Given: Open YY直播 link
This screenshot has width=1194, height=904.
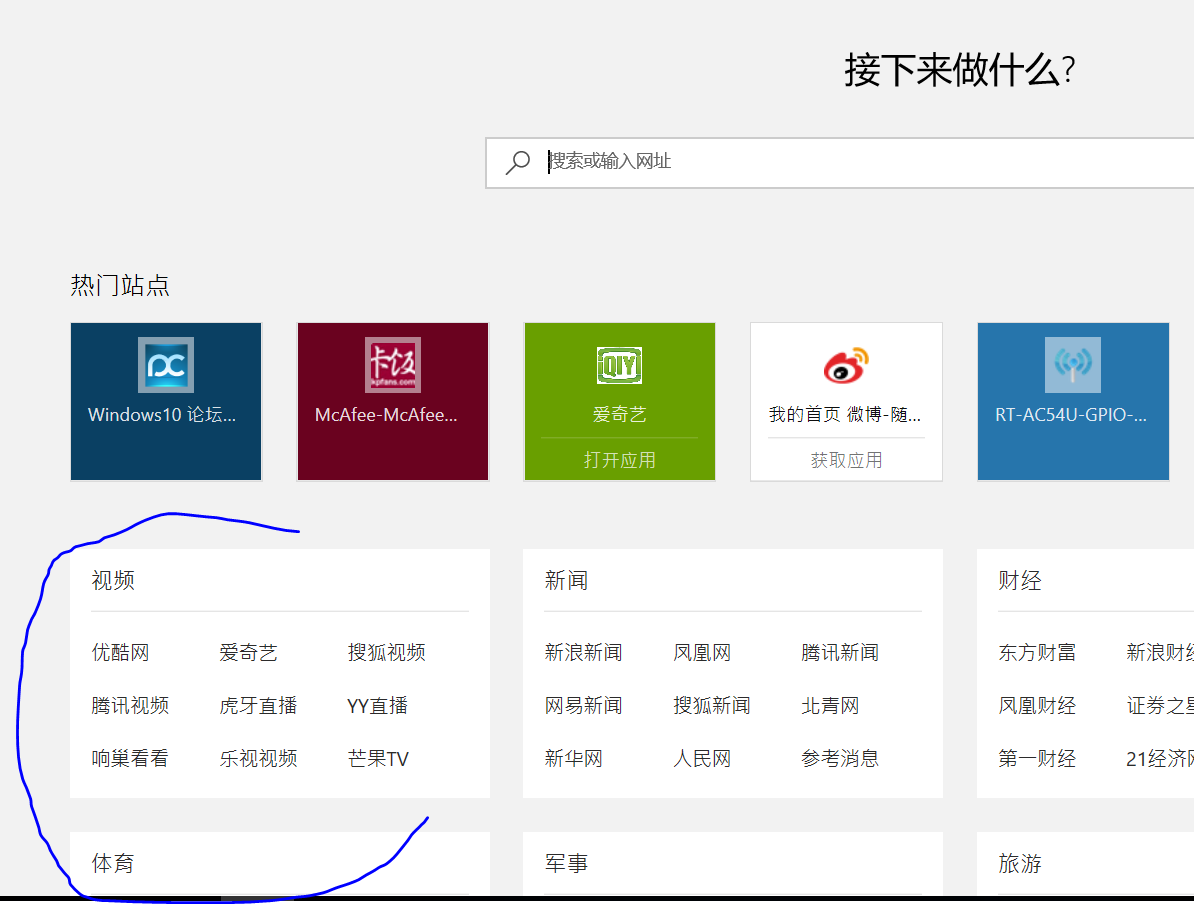Looking at the screenshot, I should click(x=378, y=706).
